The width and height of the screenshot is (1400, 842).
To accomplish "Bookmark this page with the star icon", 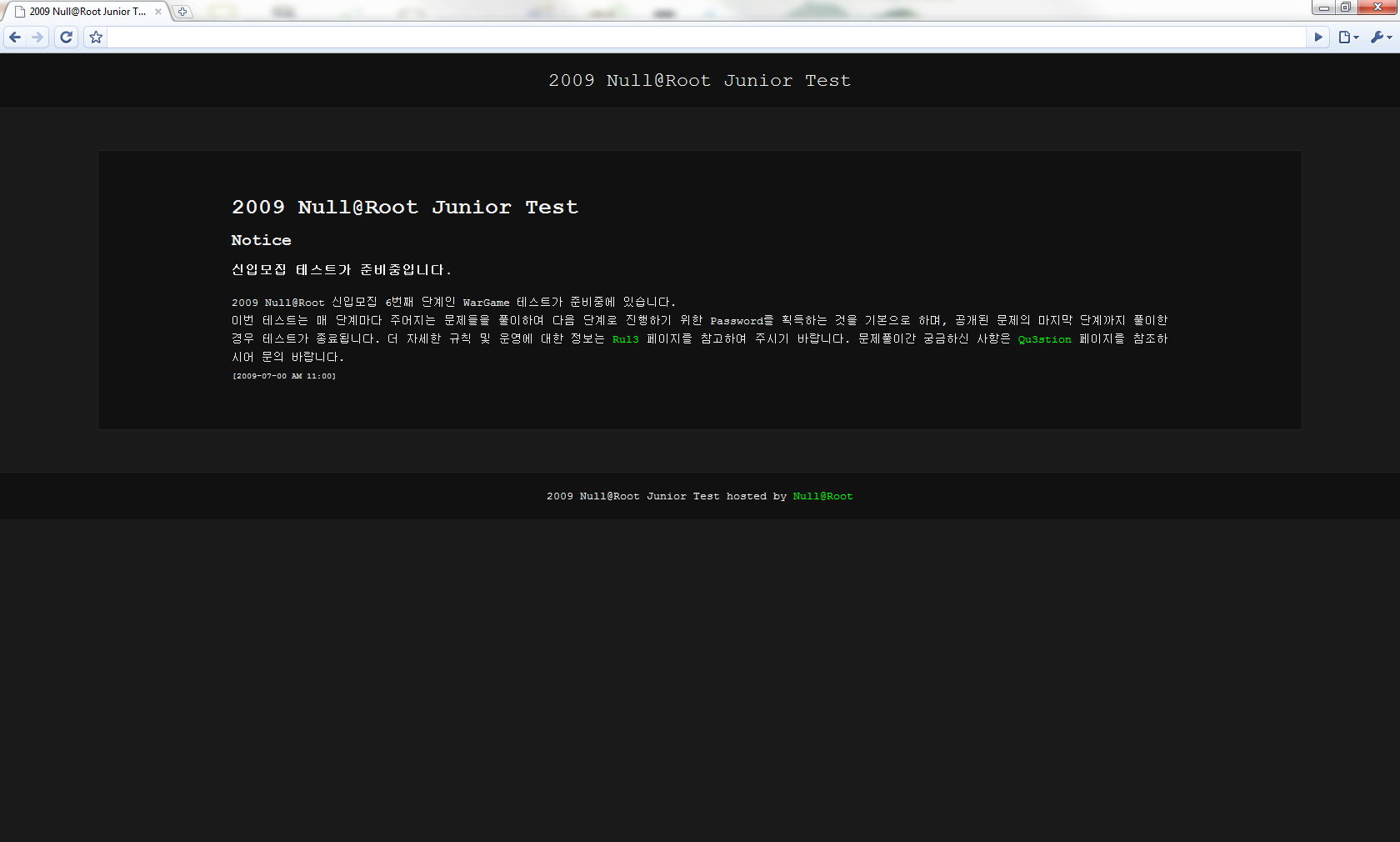I will pos(96,38).
